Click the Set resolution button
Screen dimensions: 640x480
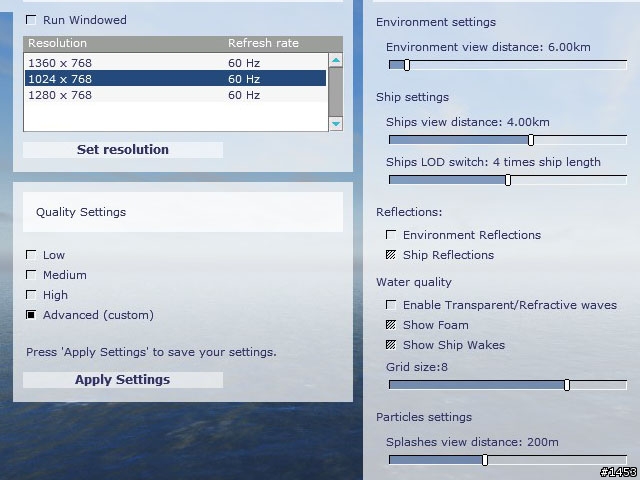123,150
